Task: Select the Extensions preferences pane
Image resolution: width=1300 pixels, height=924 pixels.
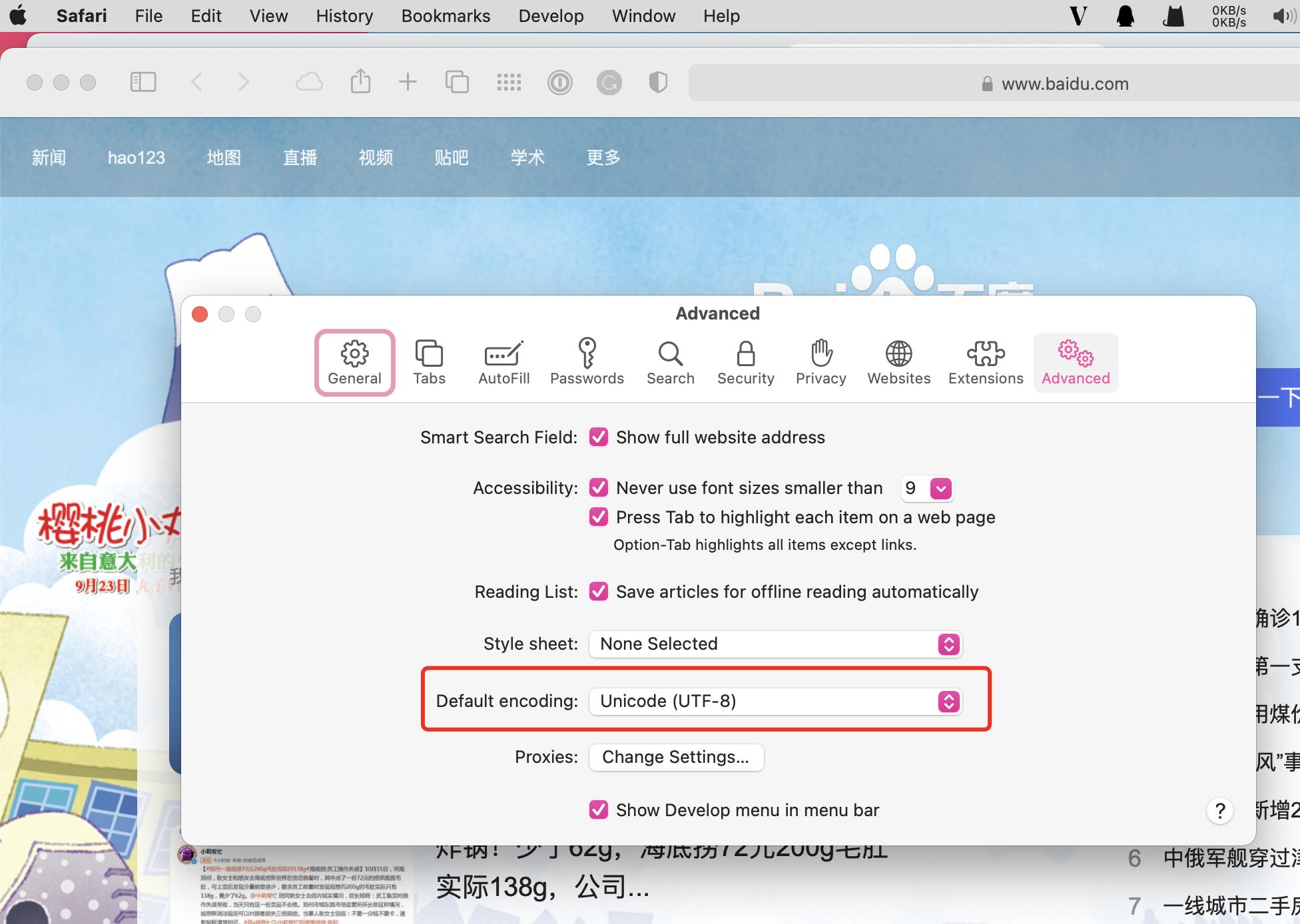Action: pos(986,362)
